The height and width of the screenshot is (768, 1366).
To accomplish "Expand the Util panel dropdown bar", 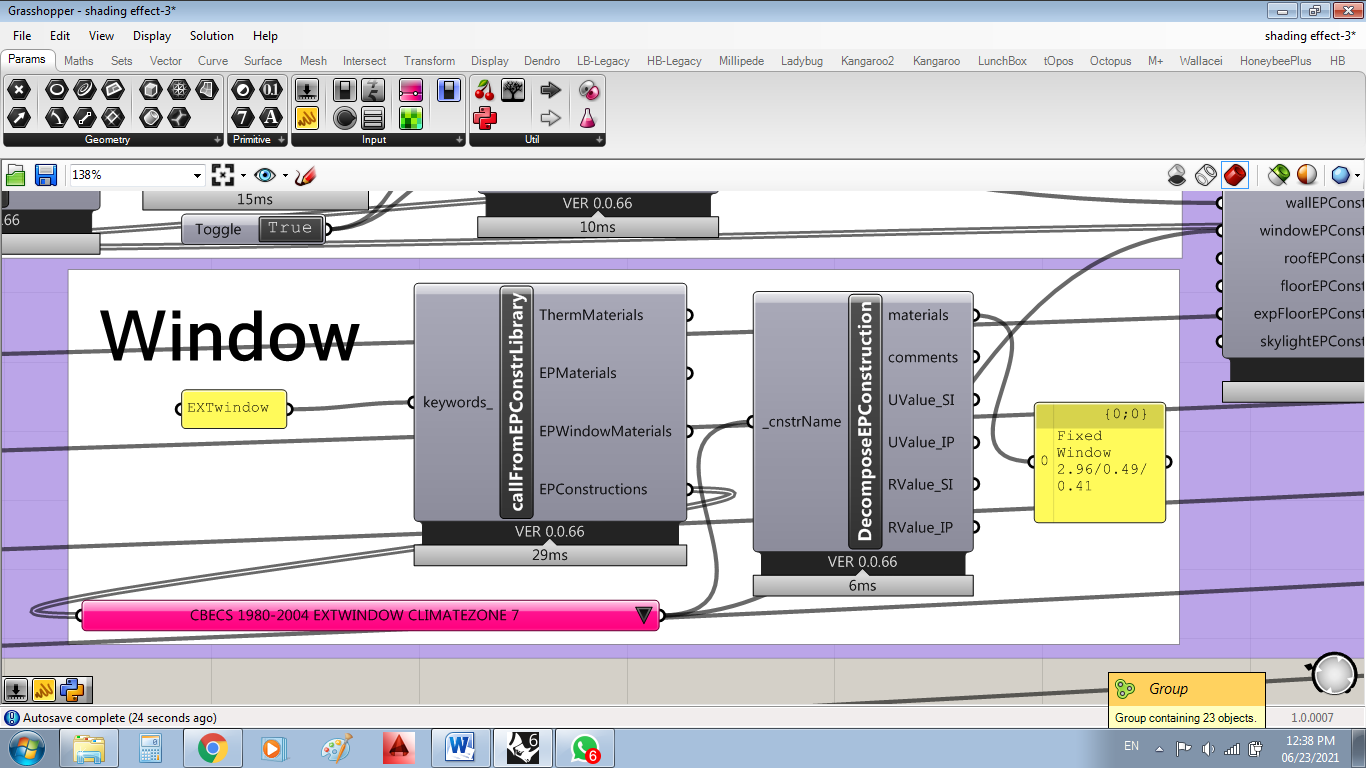I will click(537, 140).
